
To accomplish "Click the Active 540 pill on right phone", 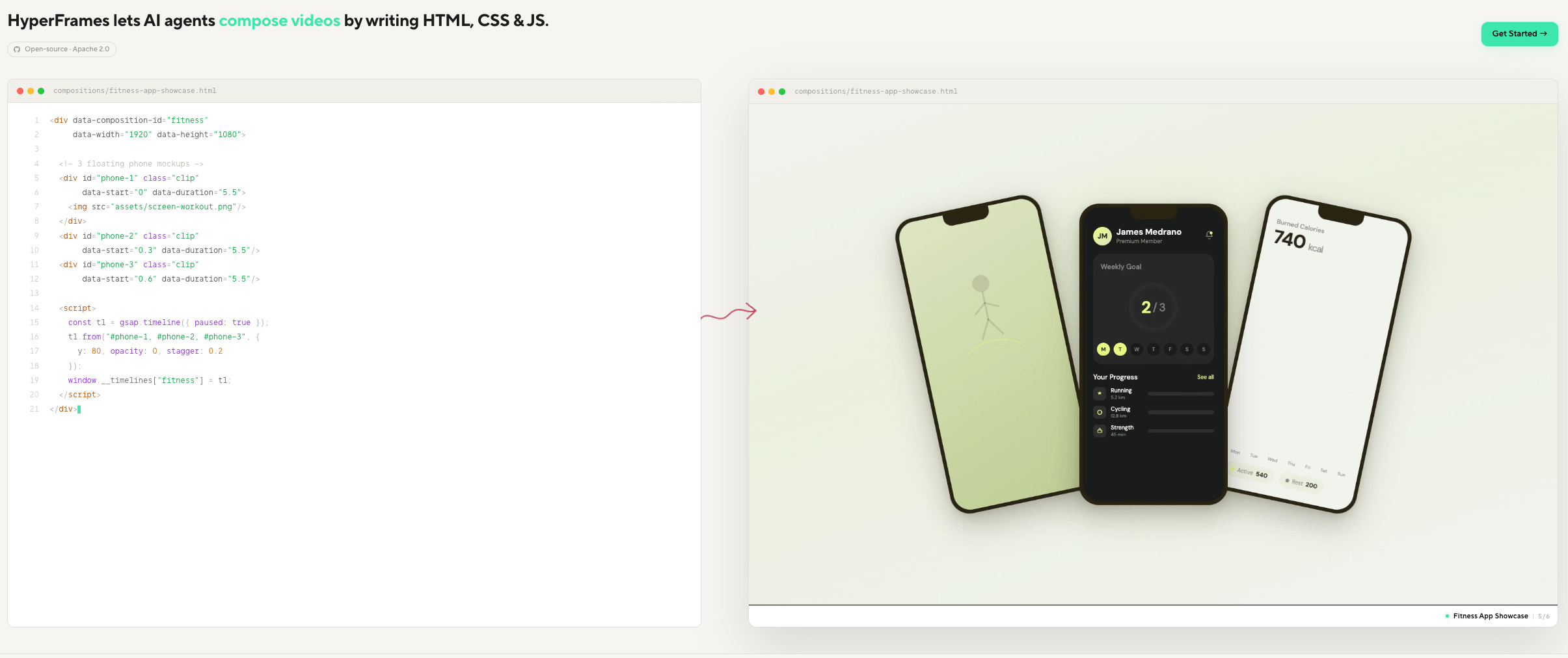I will [x=1249, y=473].
